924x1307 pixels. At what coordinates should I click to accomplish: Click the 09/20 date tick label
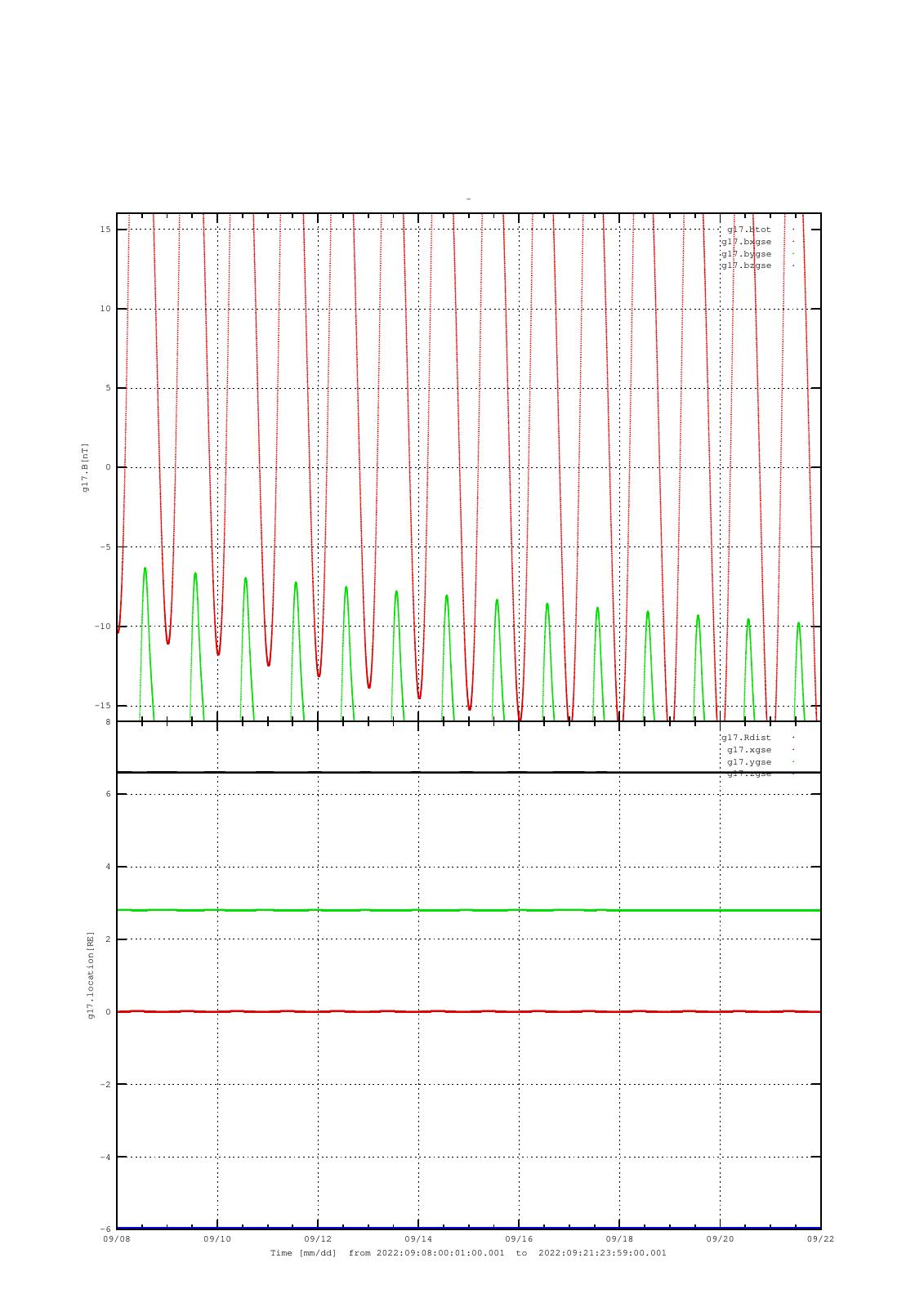[x=720, y=1239]
